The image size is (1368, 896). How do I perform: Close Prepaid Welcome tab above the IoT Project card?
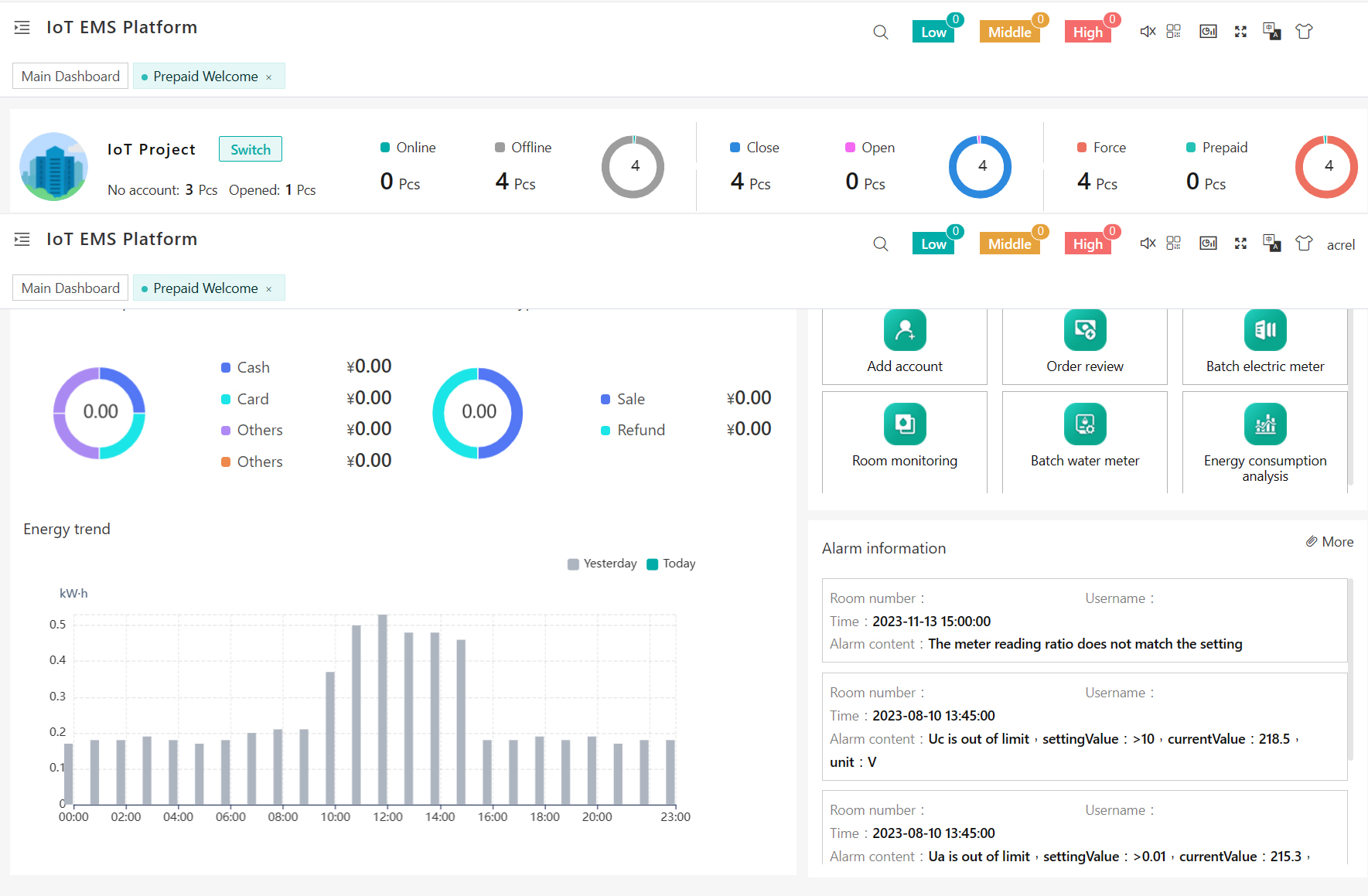[x=269, y=77]
